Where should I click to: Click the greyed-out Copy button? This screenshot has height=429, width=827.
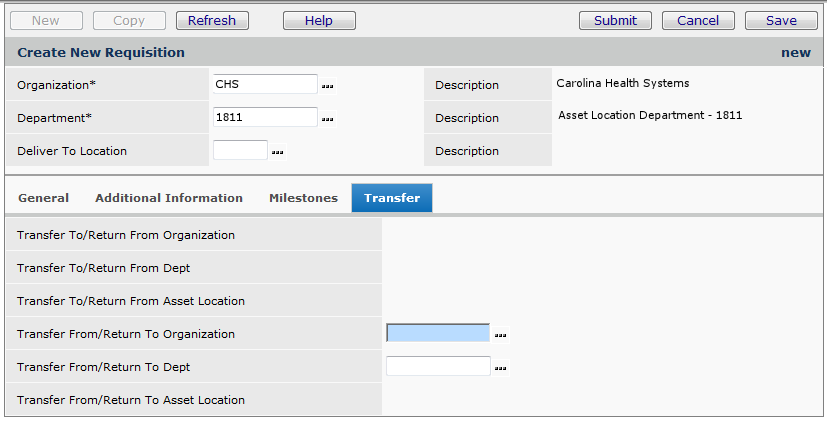click(x=129, y=20)
